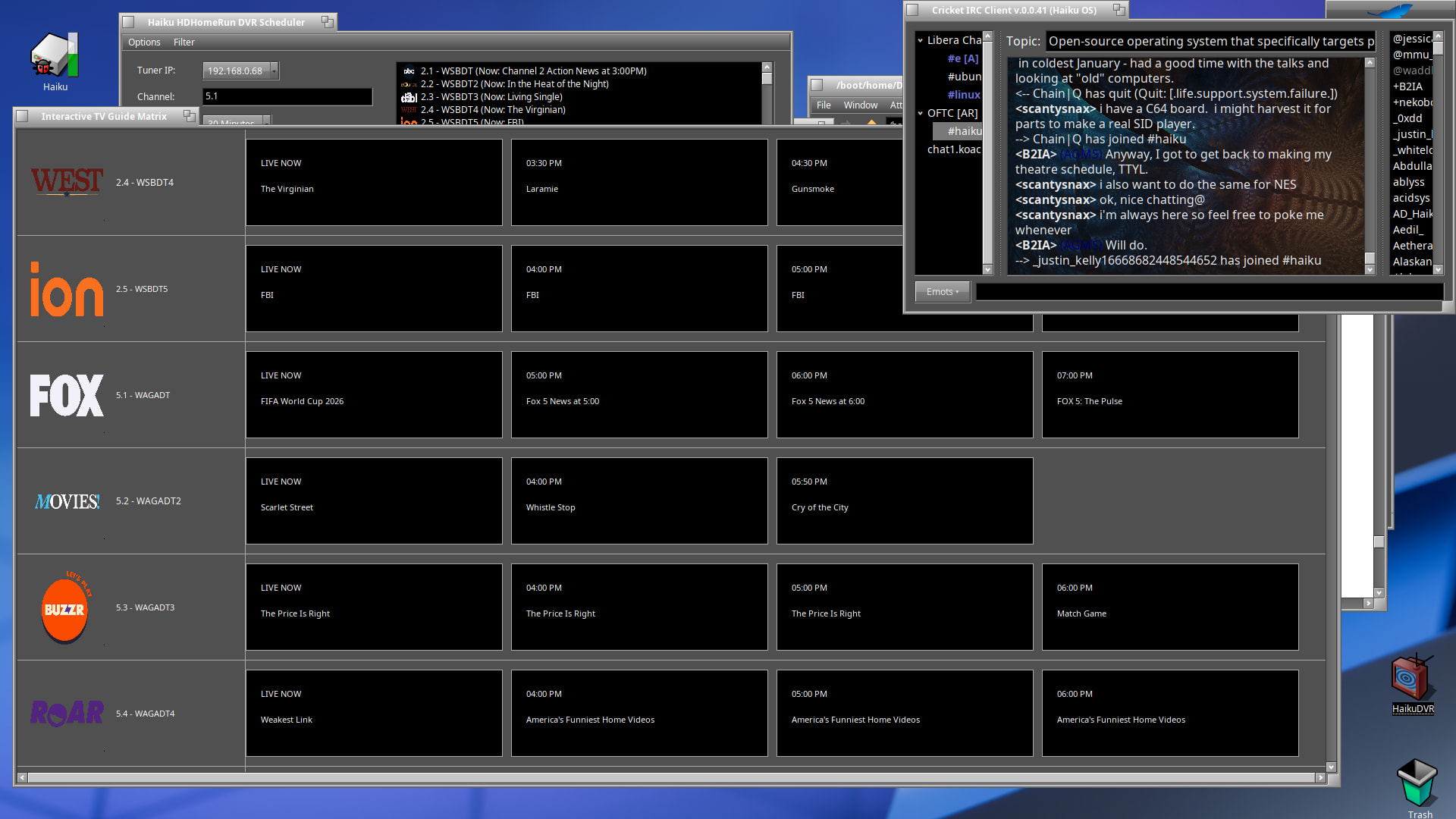The image size is (1456, 819).
Task: Click the IRC user list scroll-down arrow
Action: pos(1438,269)
